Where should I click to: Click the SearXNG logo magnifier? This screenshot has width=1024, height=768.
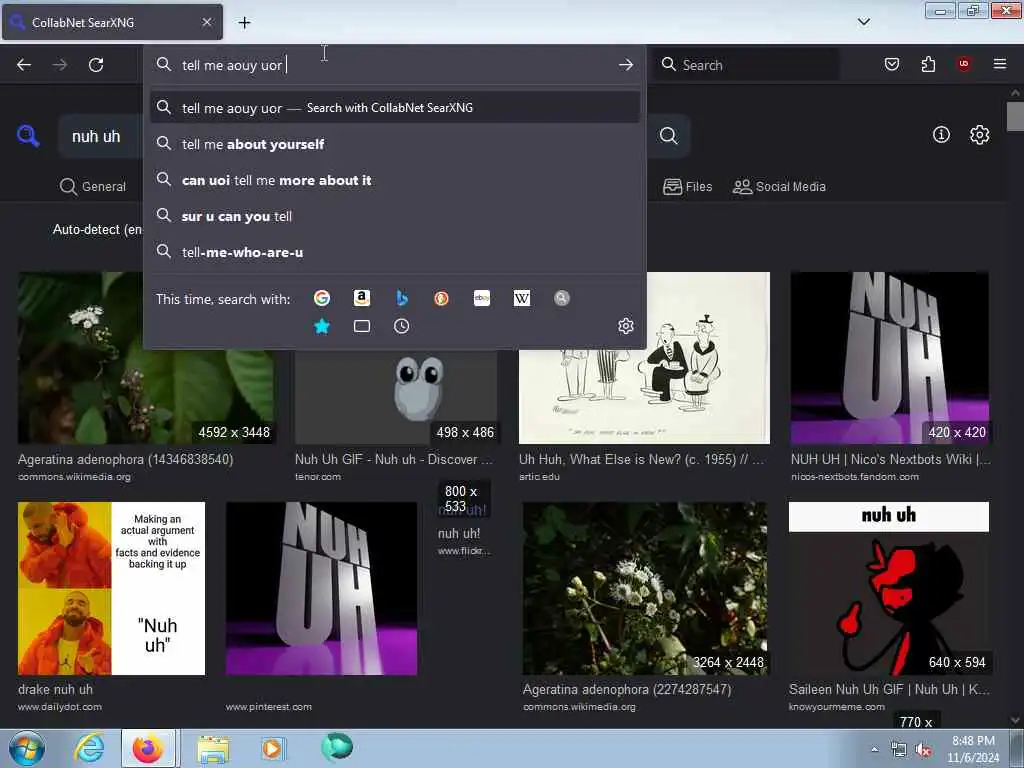[28, 136]
